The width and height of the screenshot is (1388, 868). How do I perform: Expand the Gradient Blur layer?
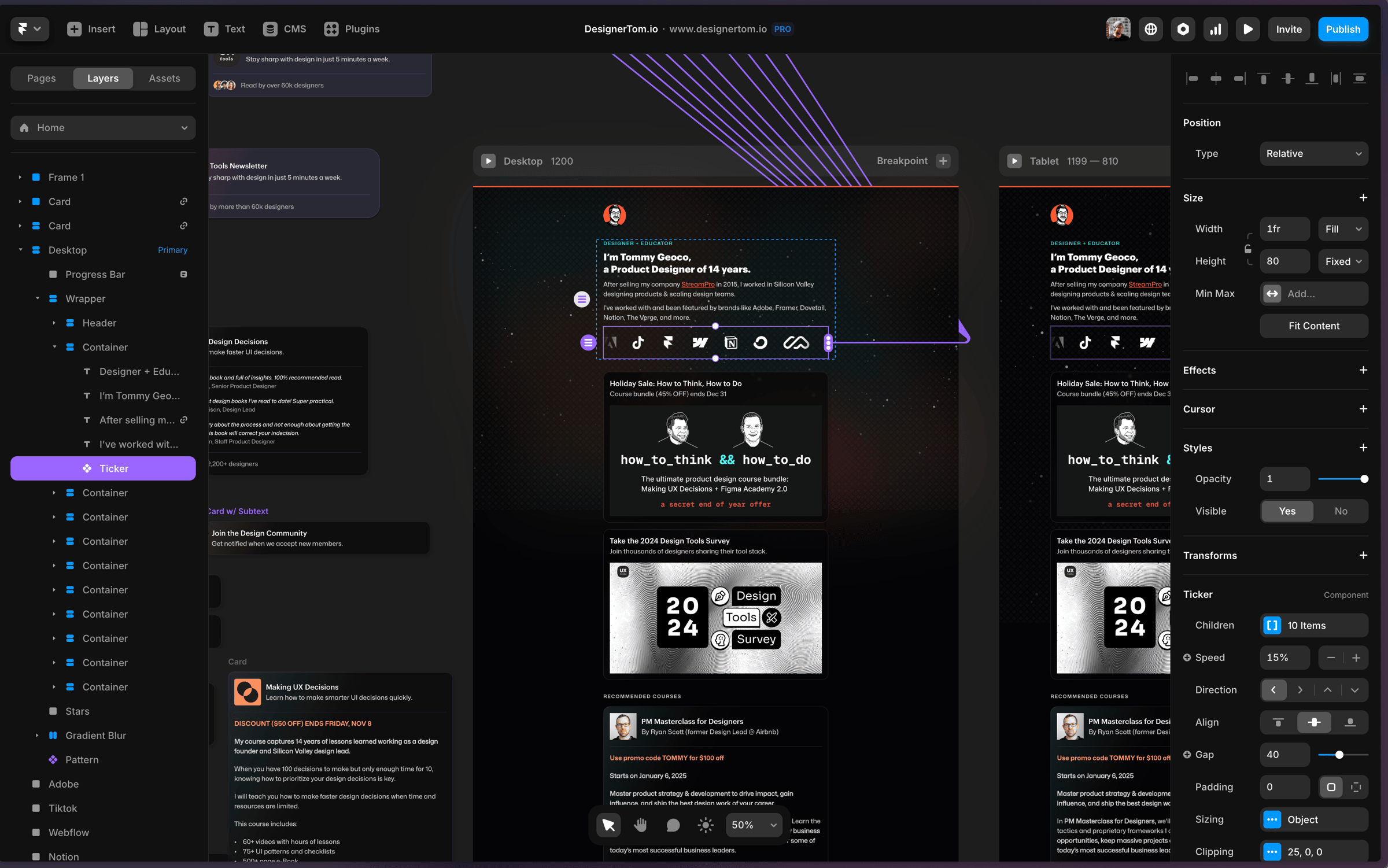tap(37, 735)
